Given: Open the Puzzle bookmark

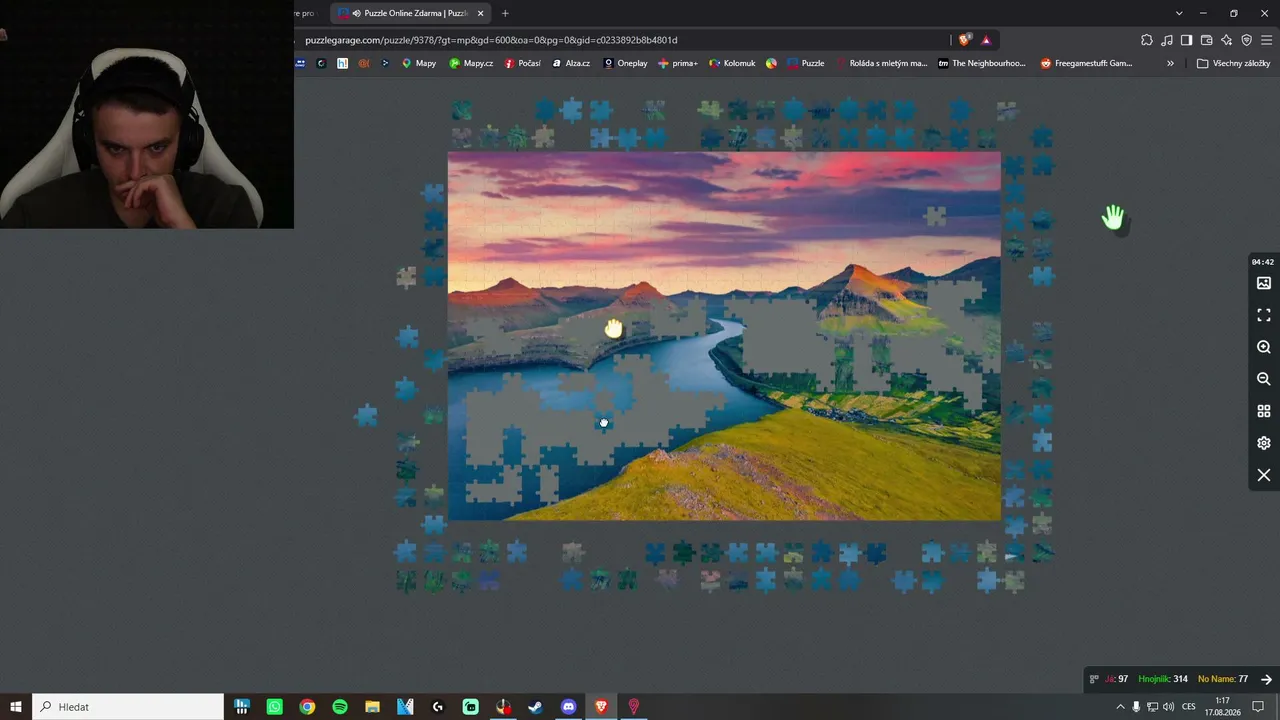Looking at the screenshot, I should tap(806, 63).
